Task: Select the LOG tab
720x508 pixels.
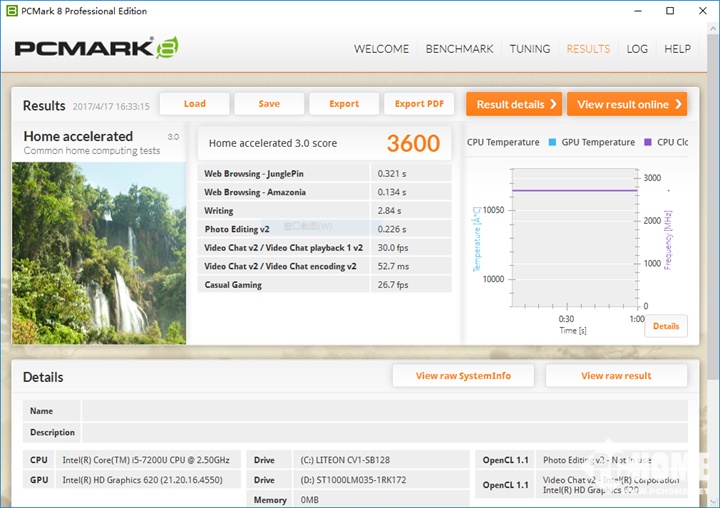Action: (x=637, y=49)
